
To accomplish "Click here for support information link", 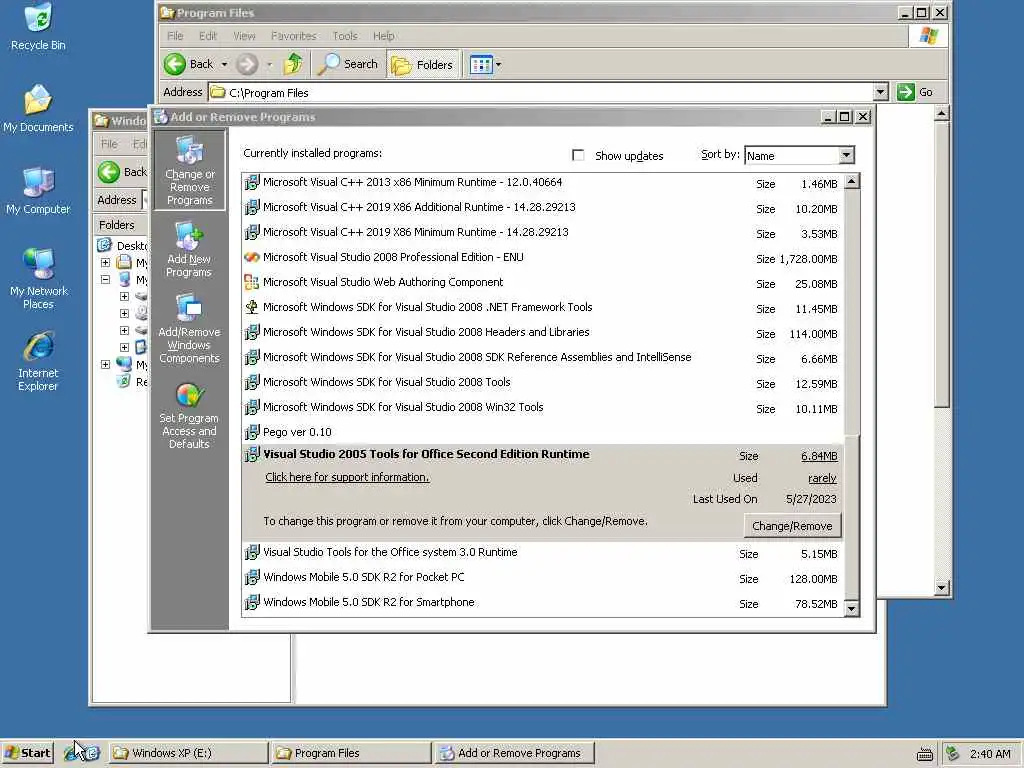I will [347, 477].
